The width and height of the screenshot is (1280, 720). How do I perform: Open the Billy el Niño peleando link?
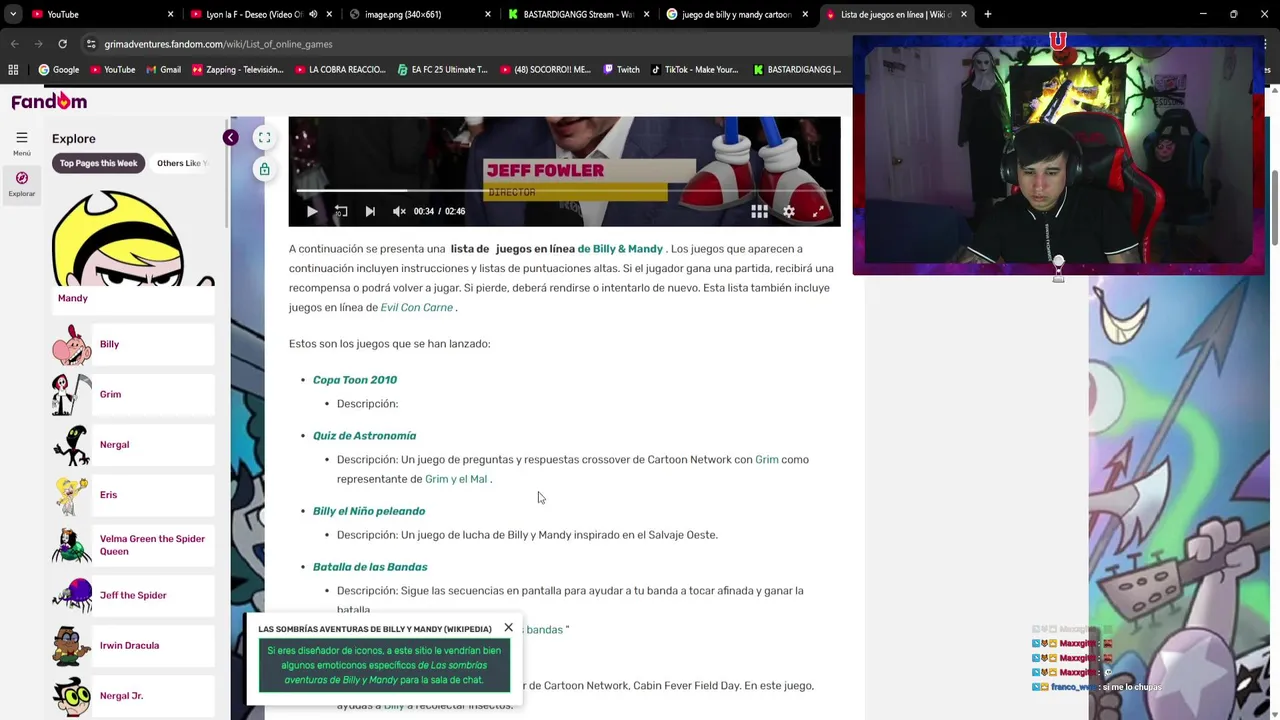pos(369,511)
